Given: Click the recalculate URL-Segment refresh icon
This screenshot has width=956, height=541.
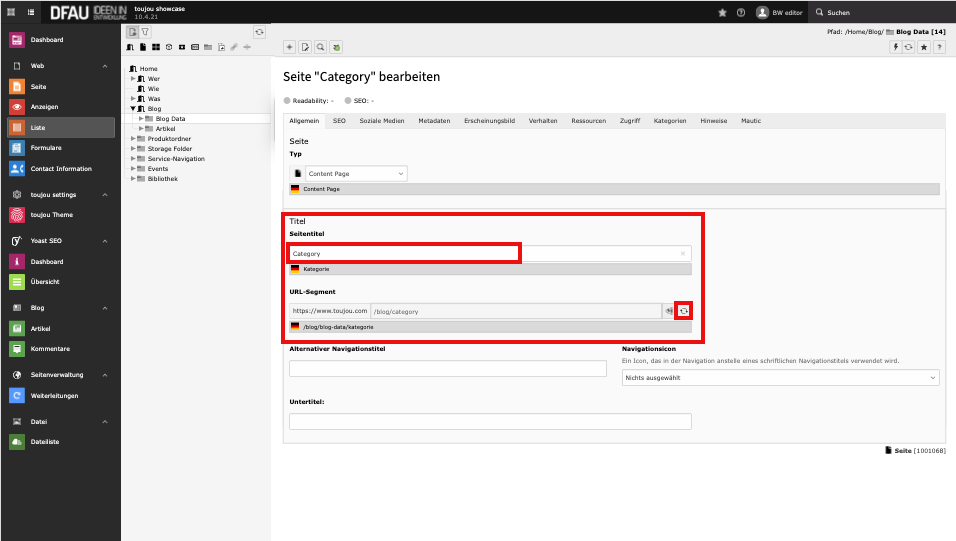Looking at the screenshot, I should tap(684, 311).
